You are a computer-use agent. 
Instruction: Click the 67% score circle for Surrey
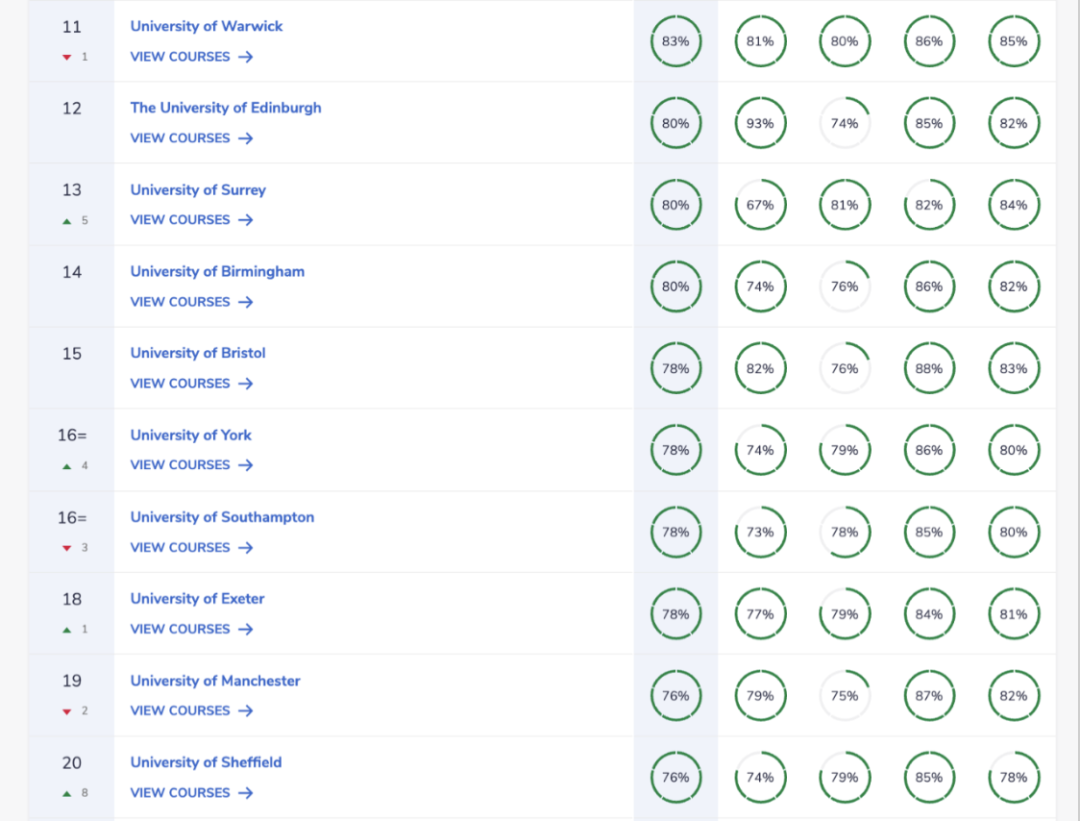[x=760, y=205]
